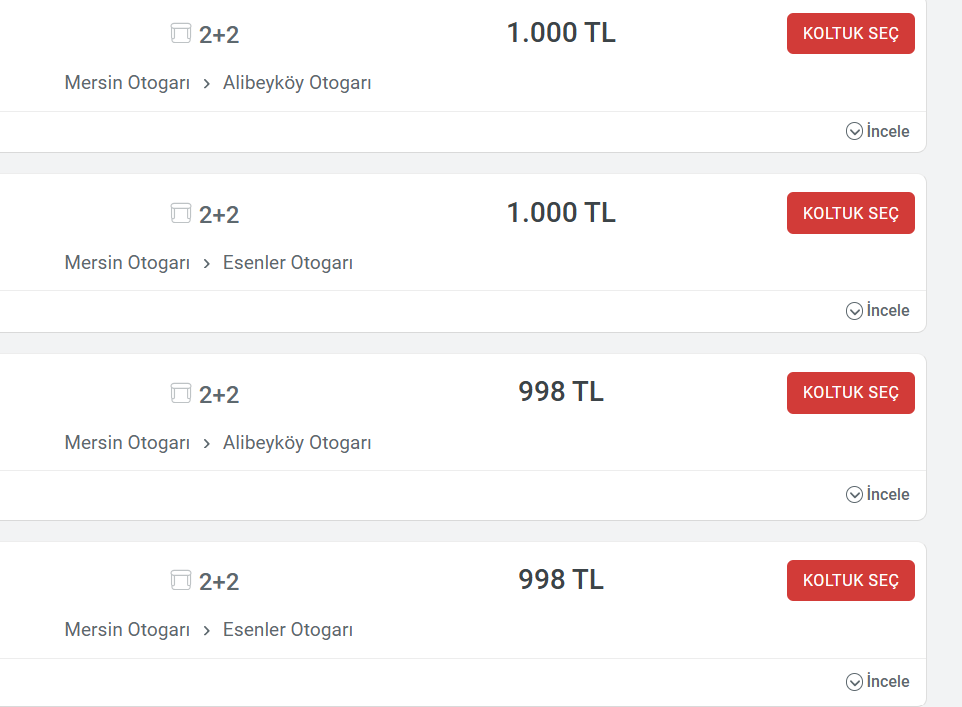Click Mersin Otogarı on 1.000 TL Esenler trip

pos(127,263)
